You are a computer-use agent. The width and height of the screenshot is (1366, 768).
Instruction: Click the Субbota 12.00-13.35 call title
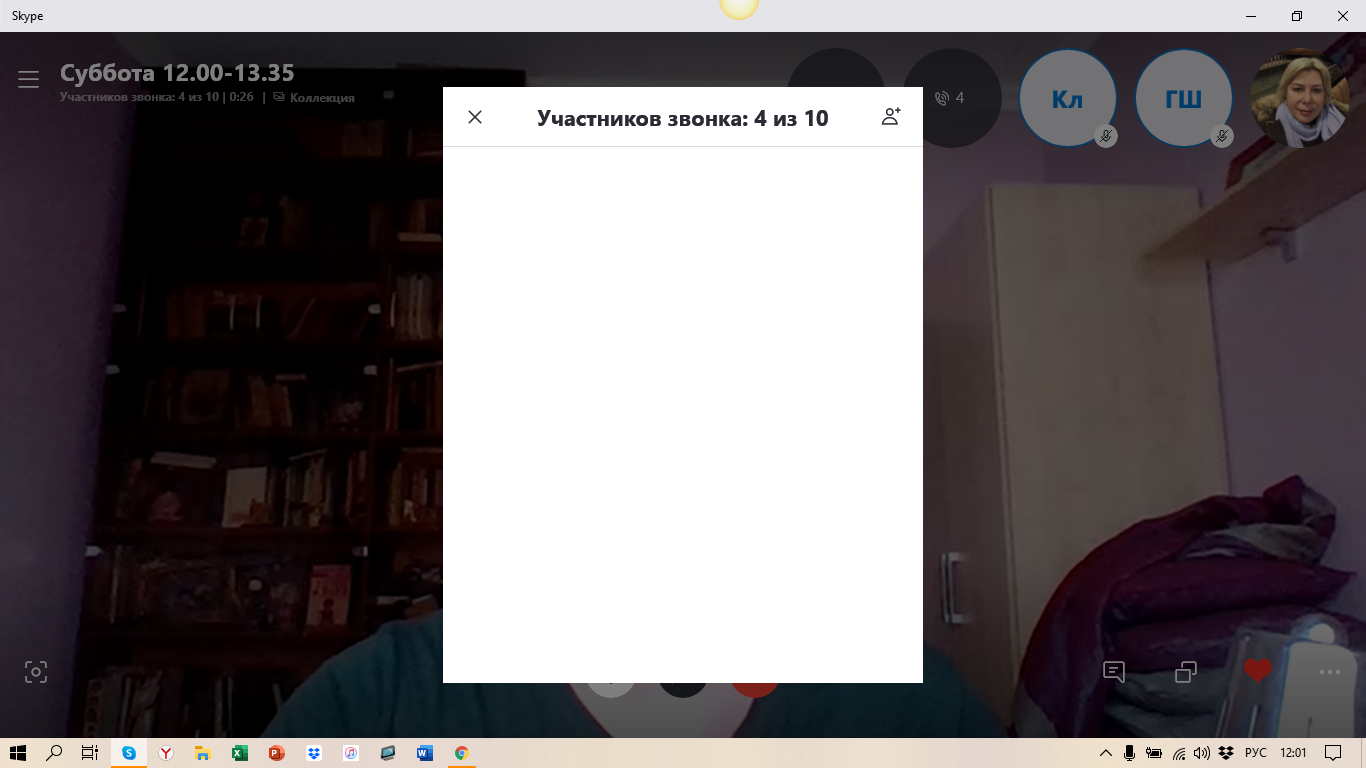(x=177, y=73)
